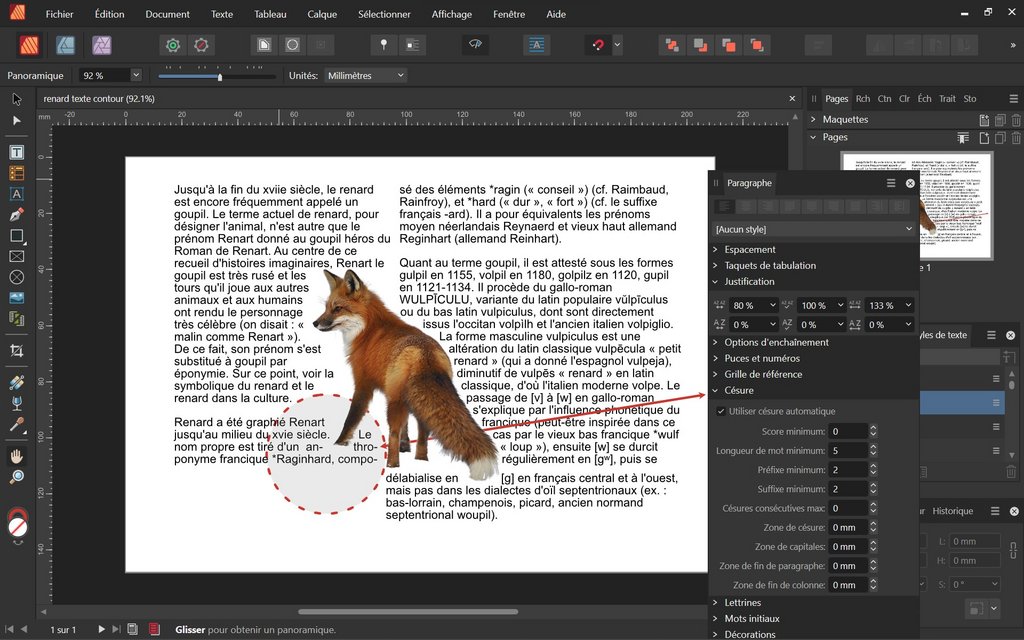The image size is (1024, 640).
Task: Switch to the Photo persona icon
Action: [x=101, y=45]
